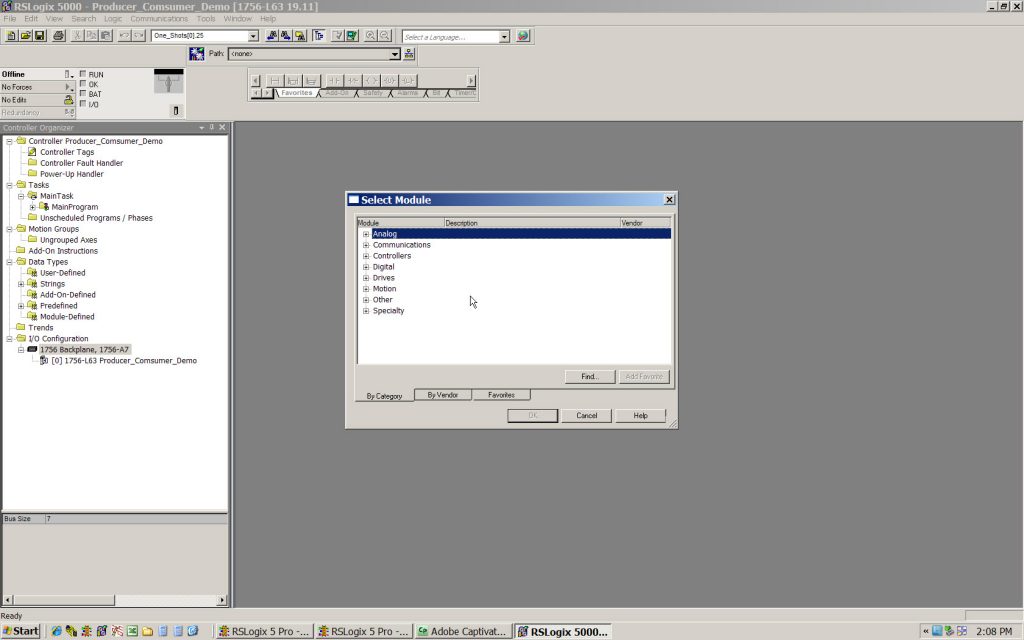The width and height of the screenshot is (1024, 640).
Task: Click the Controller Organizer scroll right arrow
Action: pos(222,600)
